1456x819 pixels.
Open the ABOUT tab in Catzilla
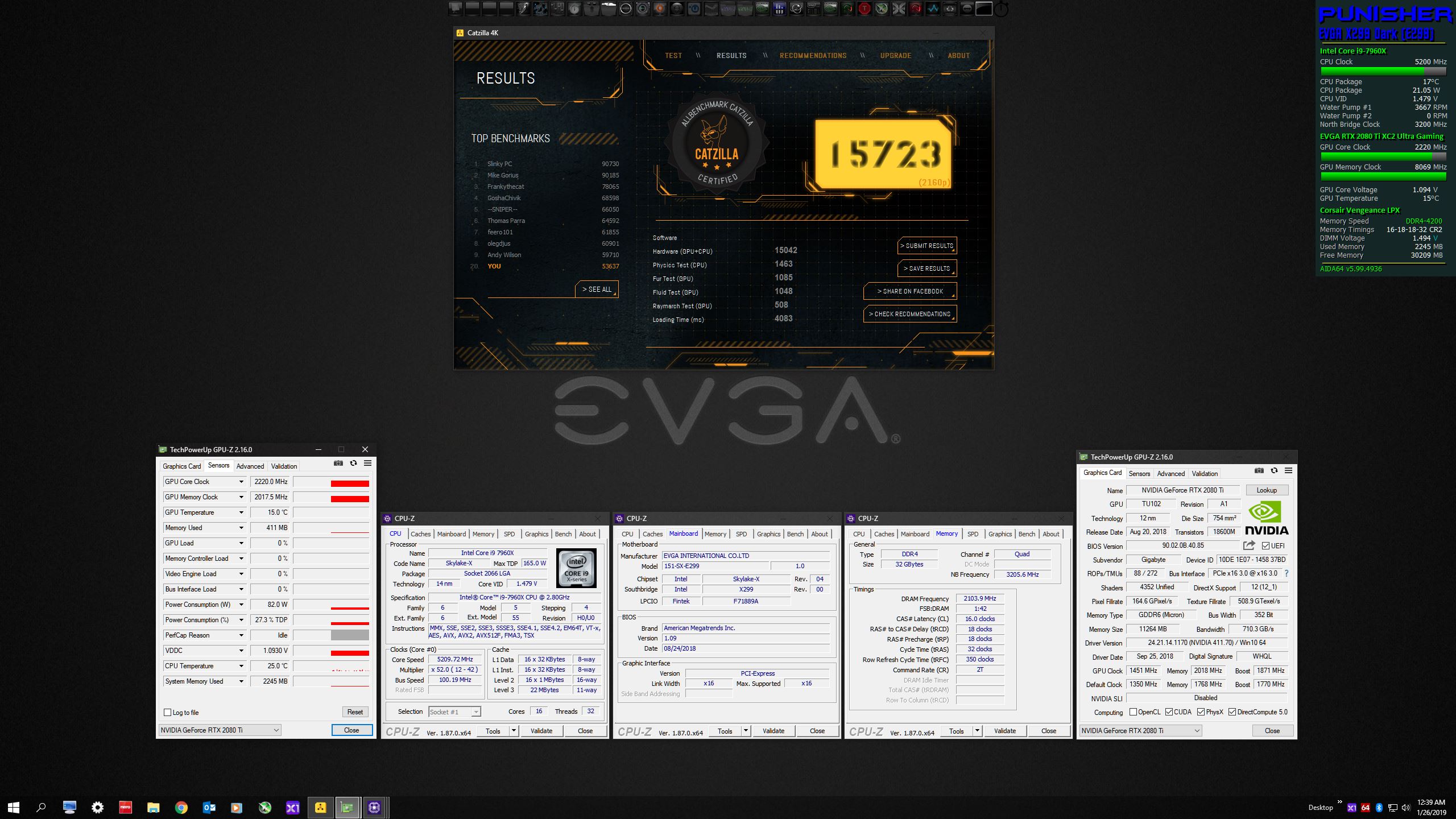(959, 56)
